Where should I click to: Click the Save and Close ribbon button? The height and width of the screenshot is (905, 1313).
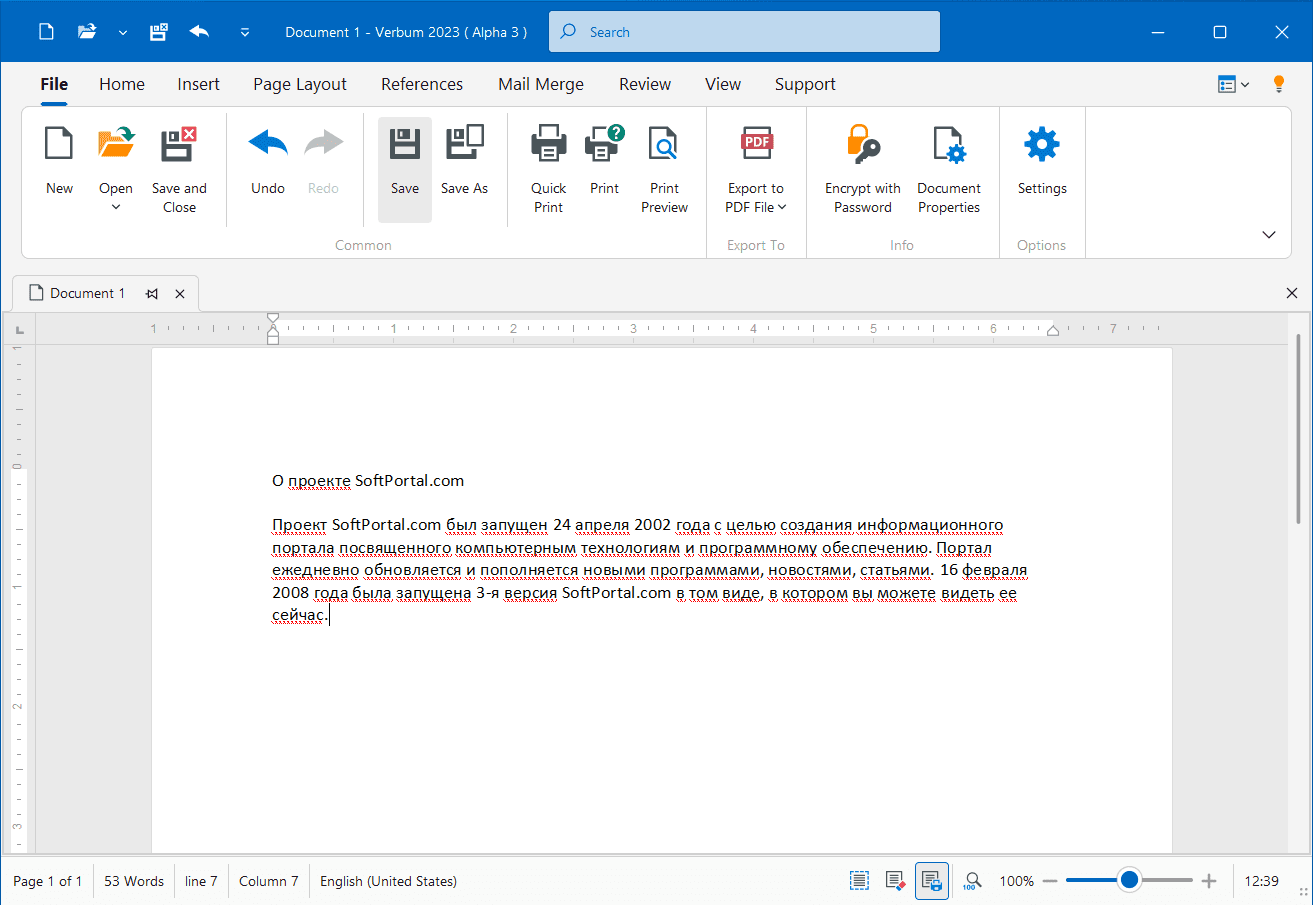click(x=179, y=170)
